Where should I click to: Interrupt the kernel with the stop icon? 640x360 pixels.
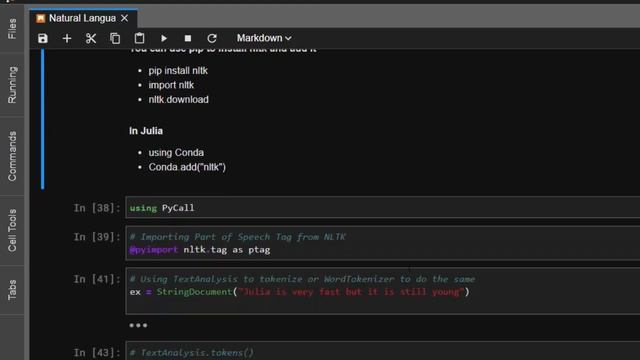click(188, 38)
